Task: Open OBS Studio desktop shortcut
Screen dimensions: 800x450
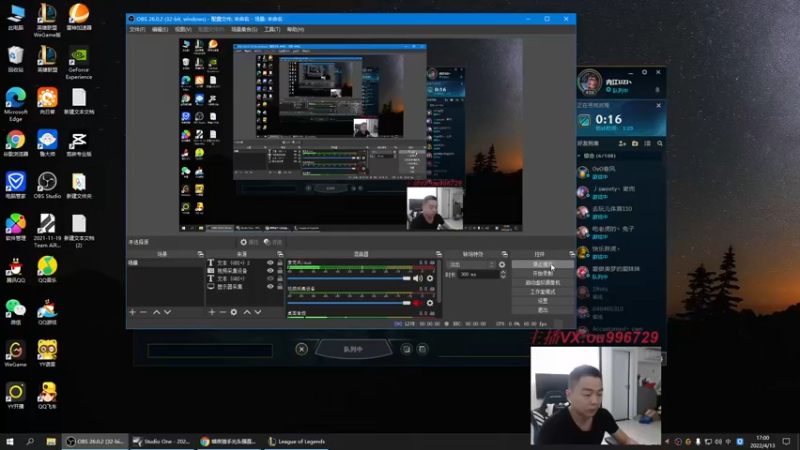Action: [x=47, y=185]
